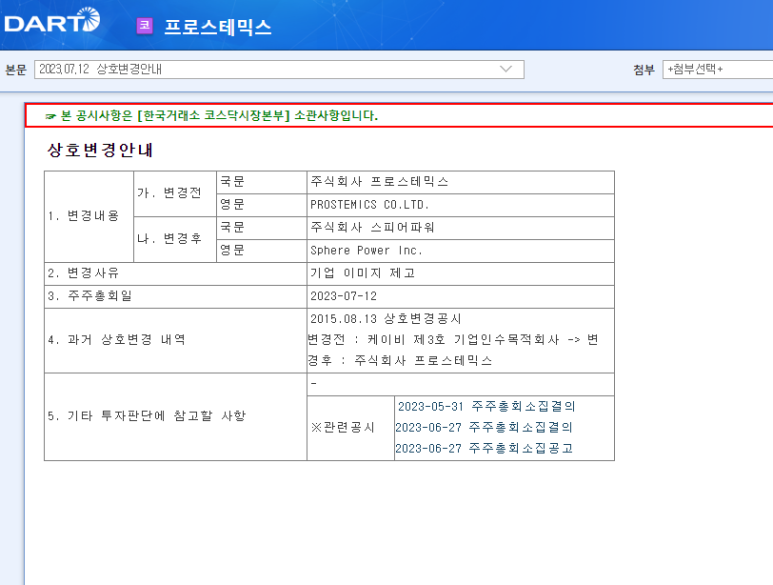Click the cell 주식회사 스피어파워
The image size is (773, 585).
[460, 228]
